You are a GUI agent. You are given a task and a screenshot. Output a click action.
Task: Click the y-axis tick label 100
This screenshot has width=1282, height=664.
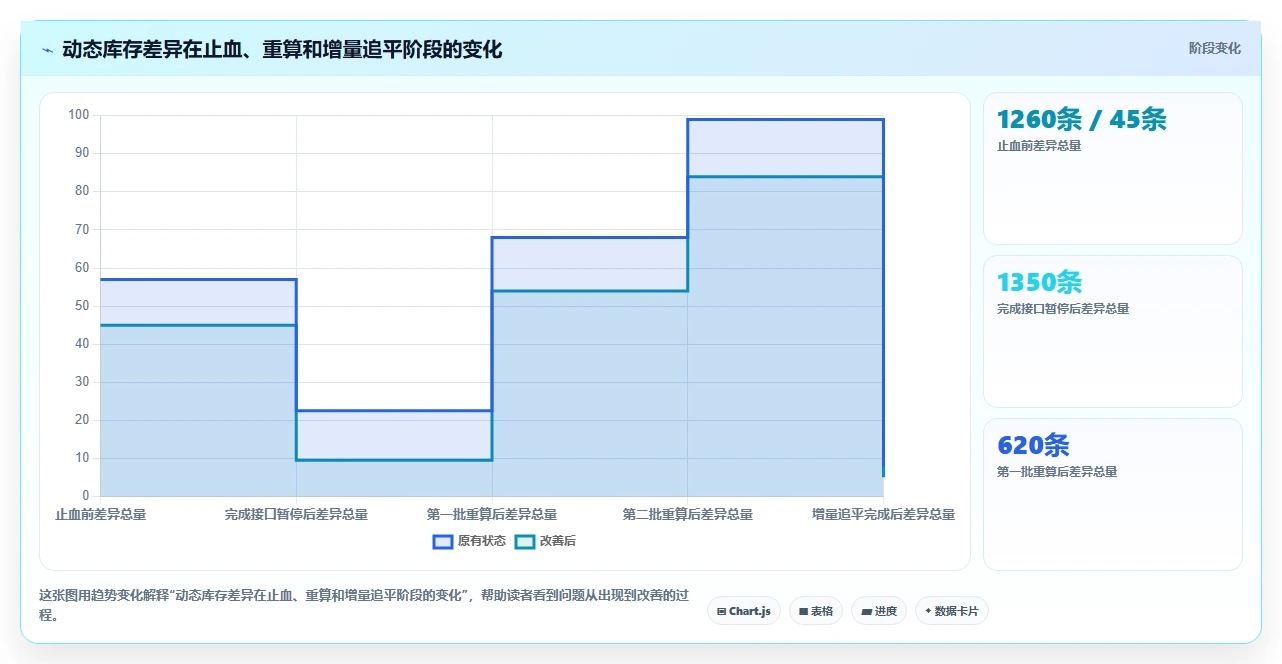pyautogui.click(x=79, y=115)
